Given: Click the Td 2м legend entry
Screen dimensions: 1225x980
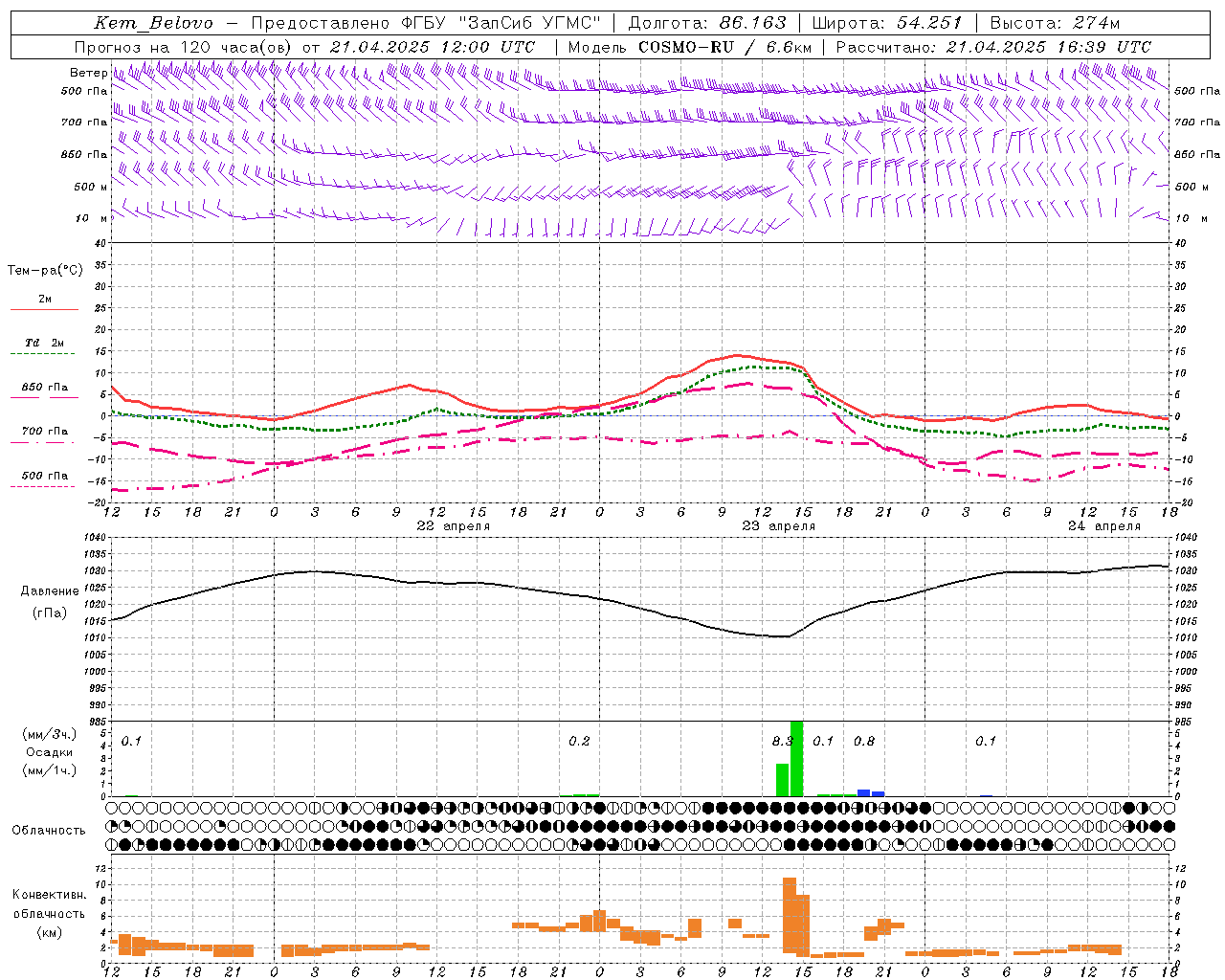Looking at the screenshot, I should [45, 343].
